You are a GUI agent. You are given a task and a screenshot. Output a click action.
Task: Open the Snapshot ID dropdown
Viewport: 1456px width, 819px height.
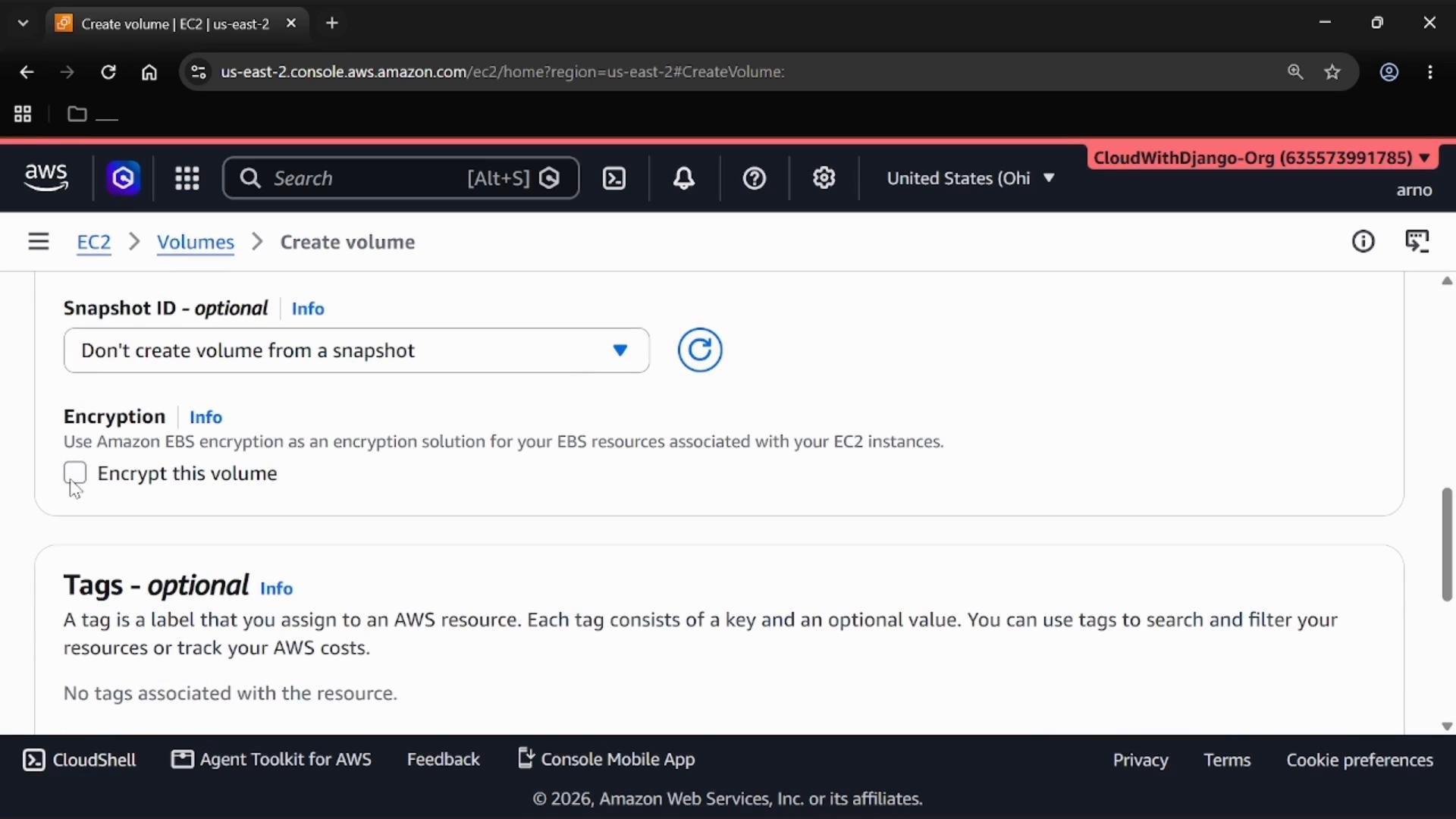(x=356, y=350)
